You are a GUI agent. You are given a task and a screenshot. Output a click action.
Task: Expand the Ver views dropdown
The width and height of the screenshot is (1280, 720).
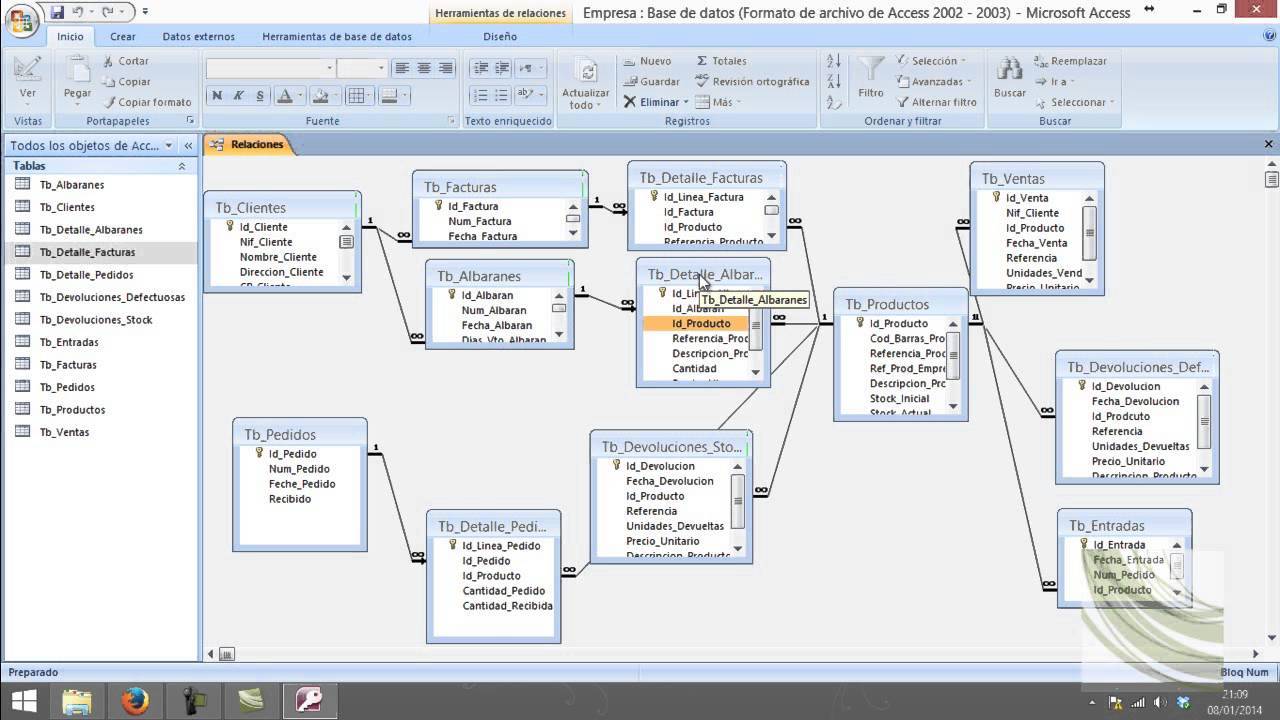(x=28, y=106)
